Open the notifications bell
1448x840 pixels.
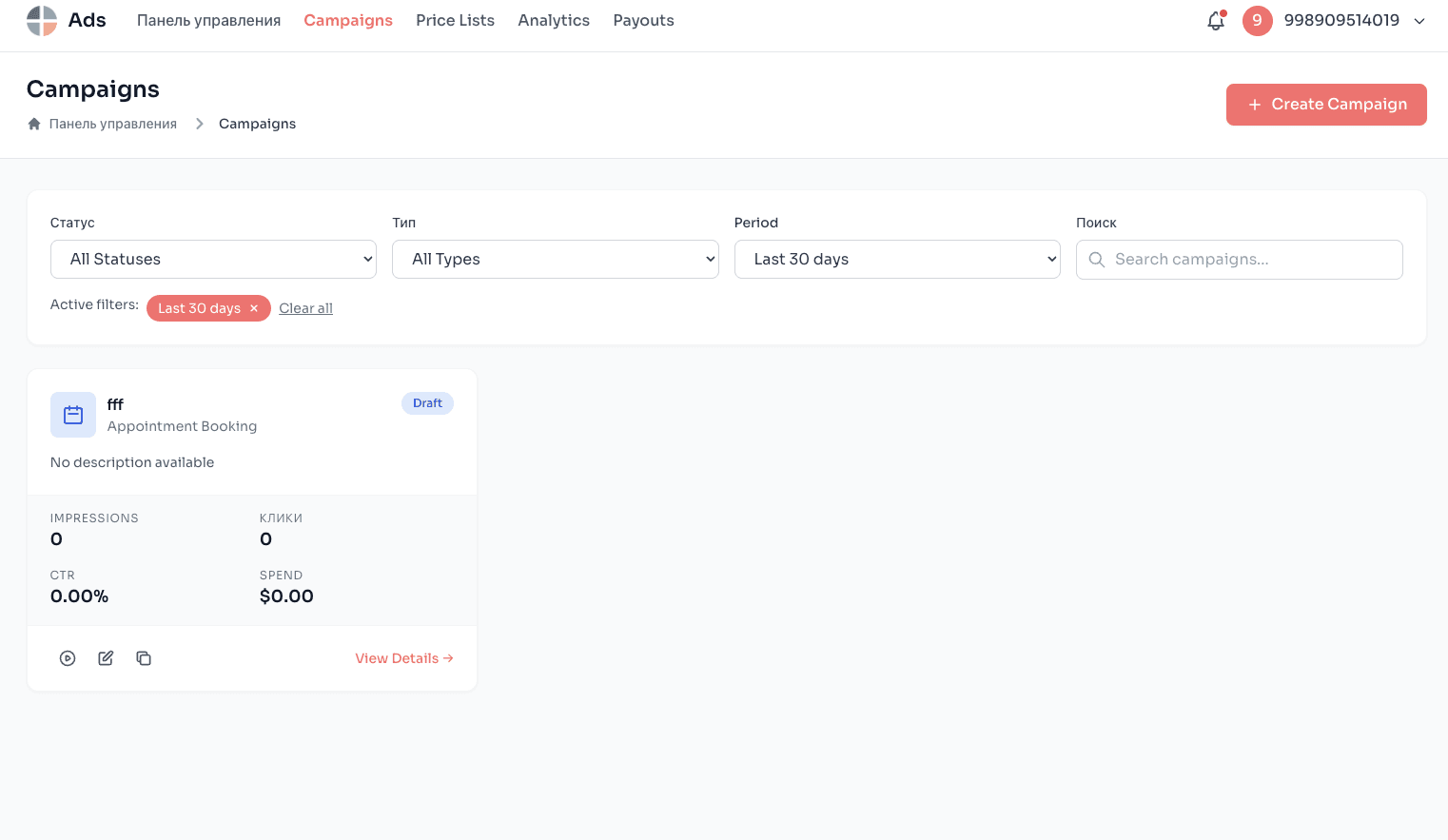point(1215,21)
